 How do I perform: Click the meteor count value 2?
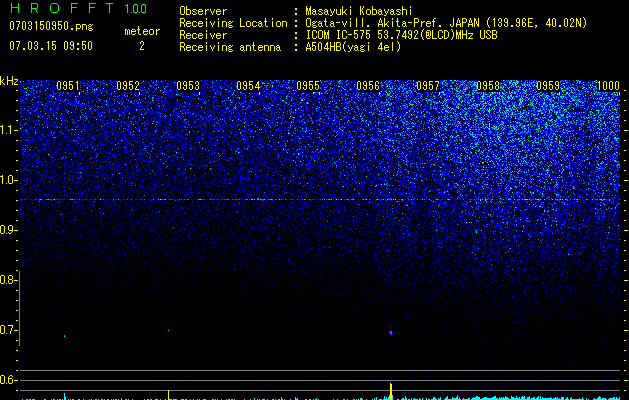[x=142, y=46]
